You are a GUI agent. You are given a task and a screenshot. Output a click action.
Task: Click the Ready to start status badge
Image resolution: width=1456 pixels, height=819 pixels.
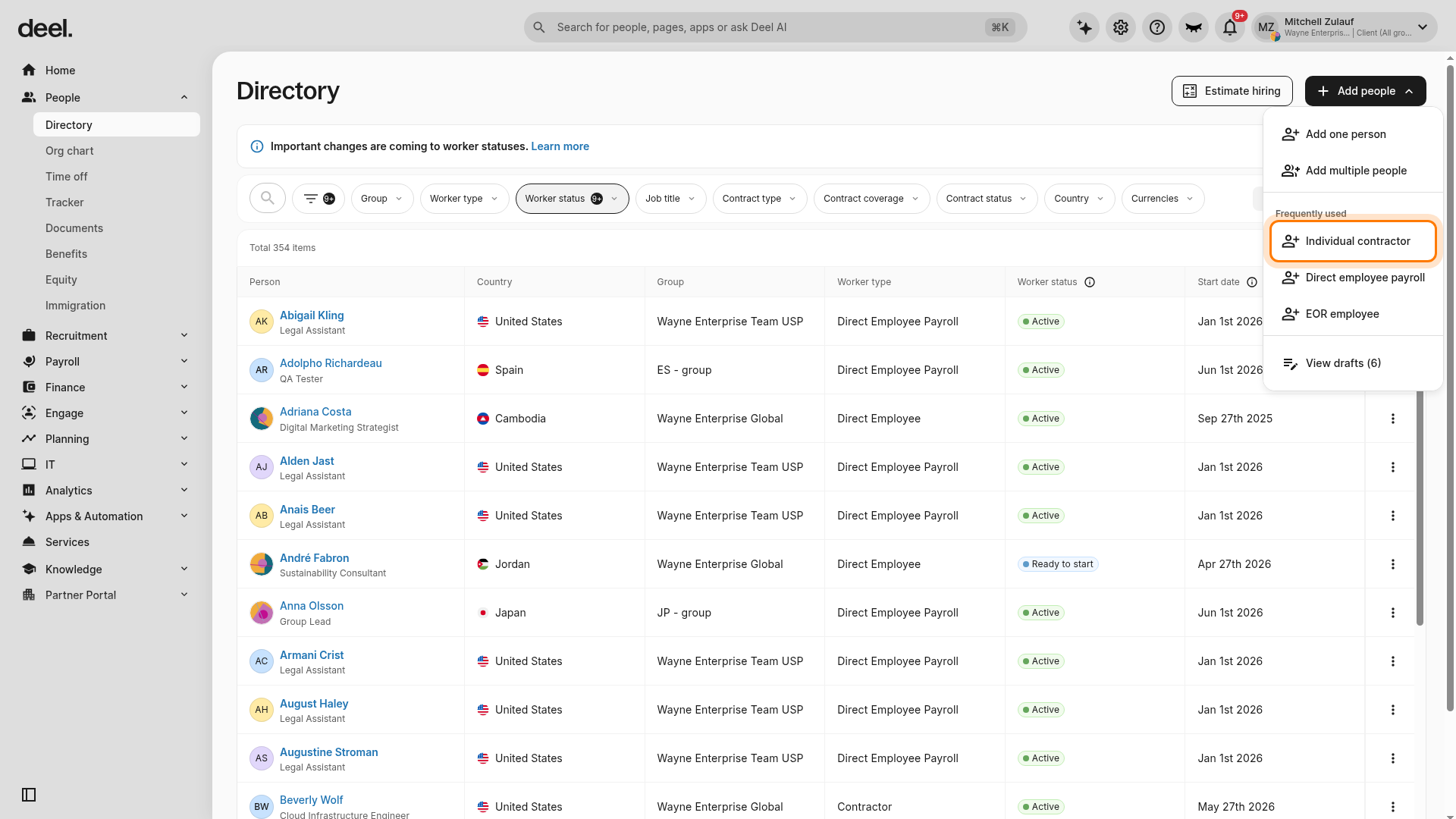(1058, 564)
